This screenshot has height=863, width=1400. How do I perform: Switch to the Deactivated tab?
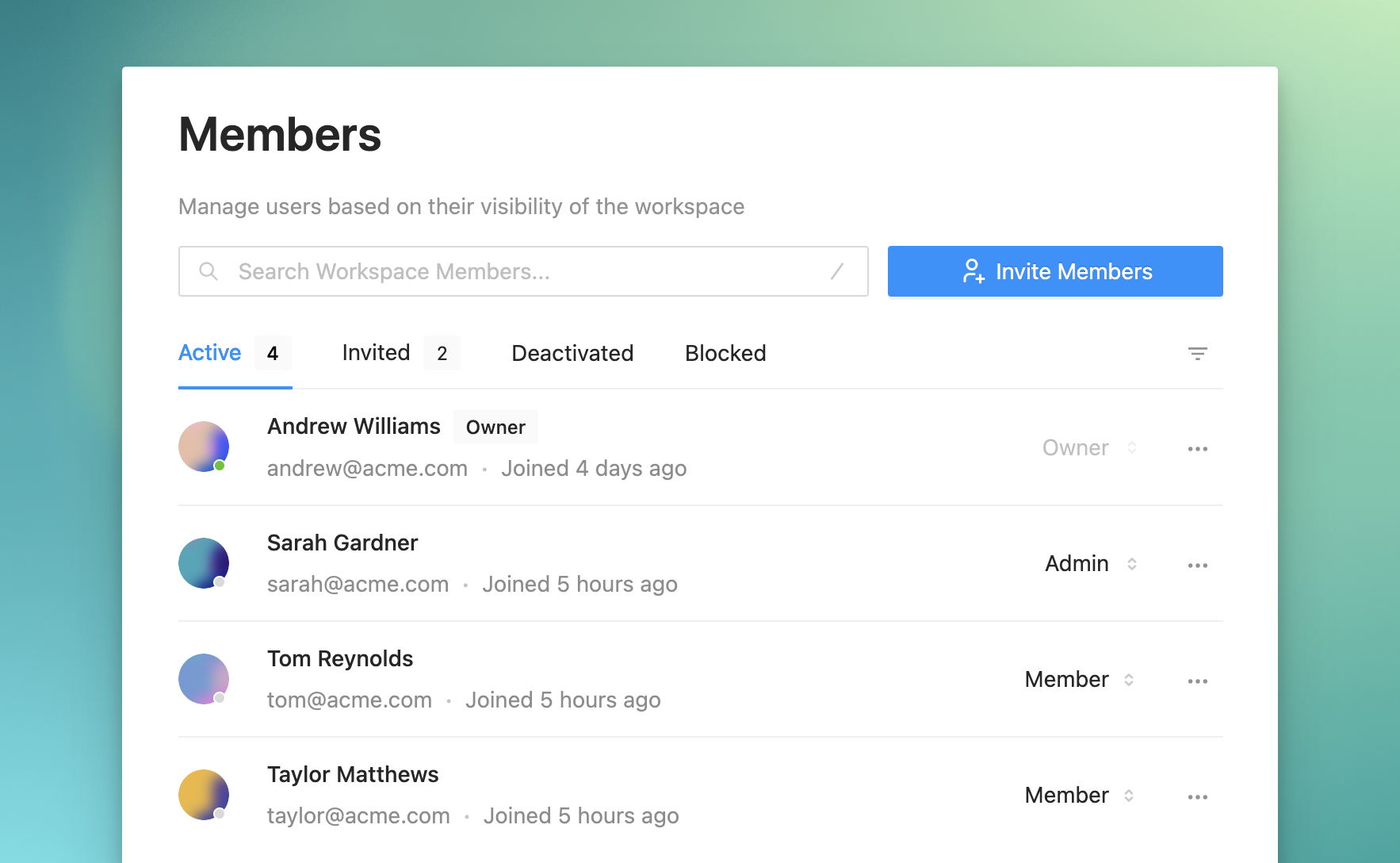[x=572, y=353]
